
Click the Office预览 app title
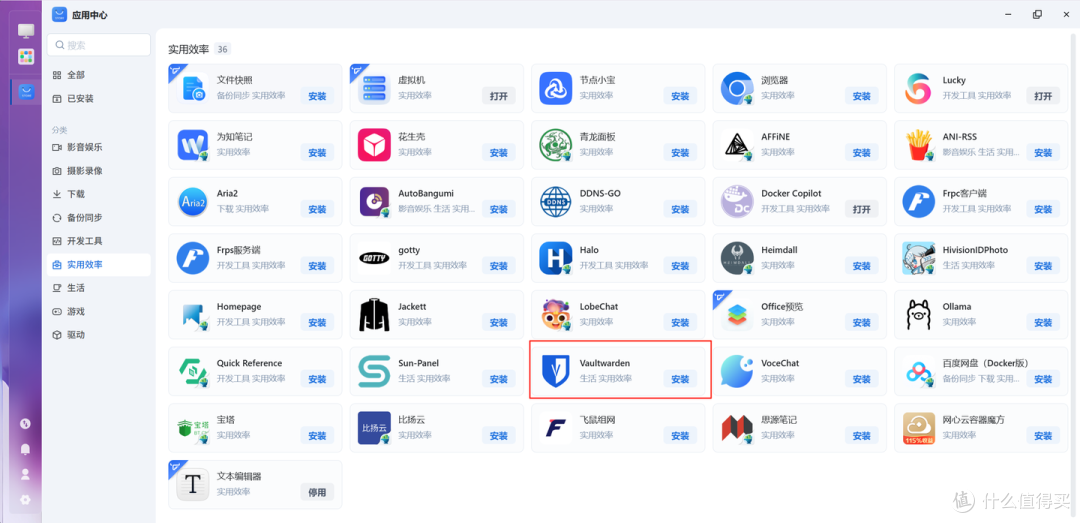pyautogui.click(x=782, y=307)
